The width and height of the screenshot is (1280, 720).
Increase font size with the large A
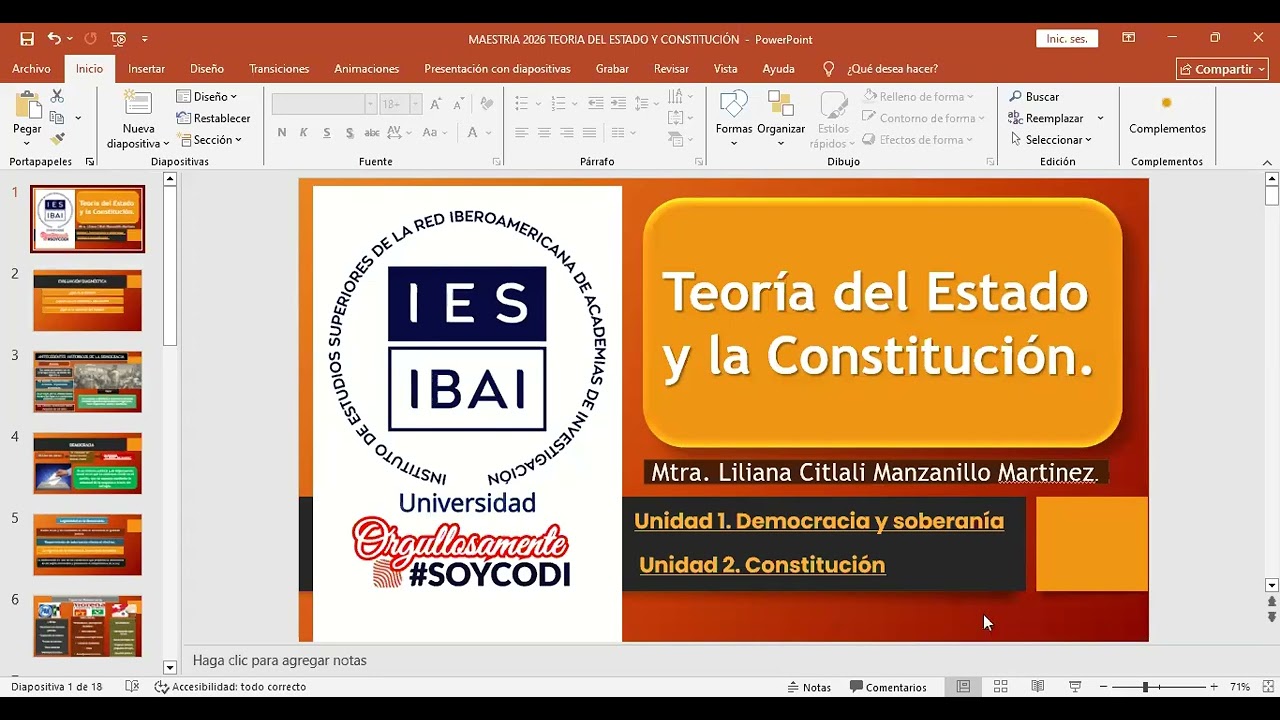(435, 104)
